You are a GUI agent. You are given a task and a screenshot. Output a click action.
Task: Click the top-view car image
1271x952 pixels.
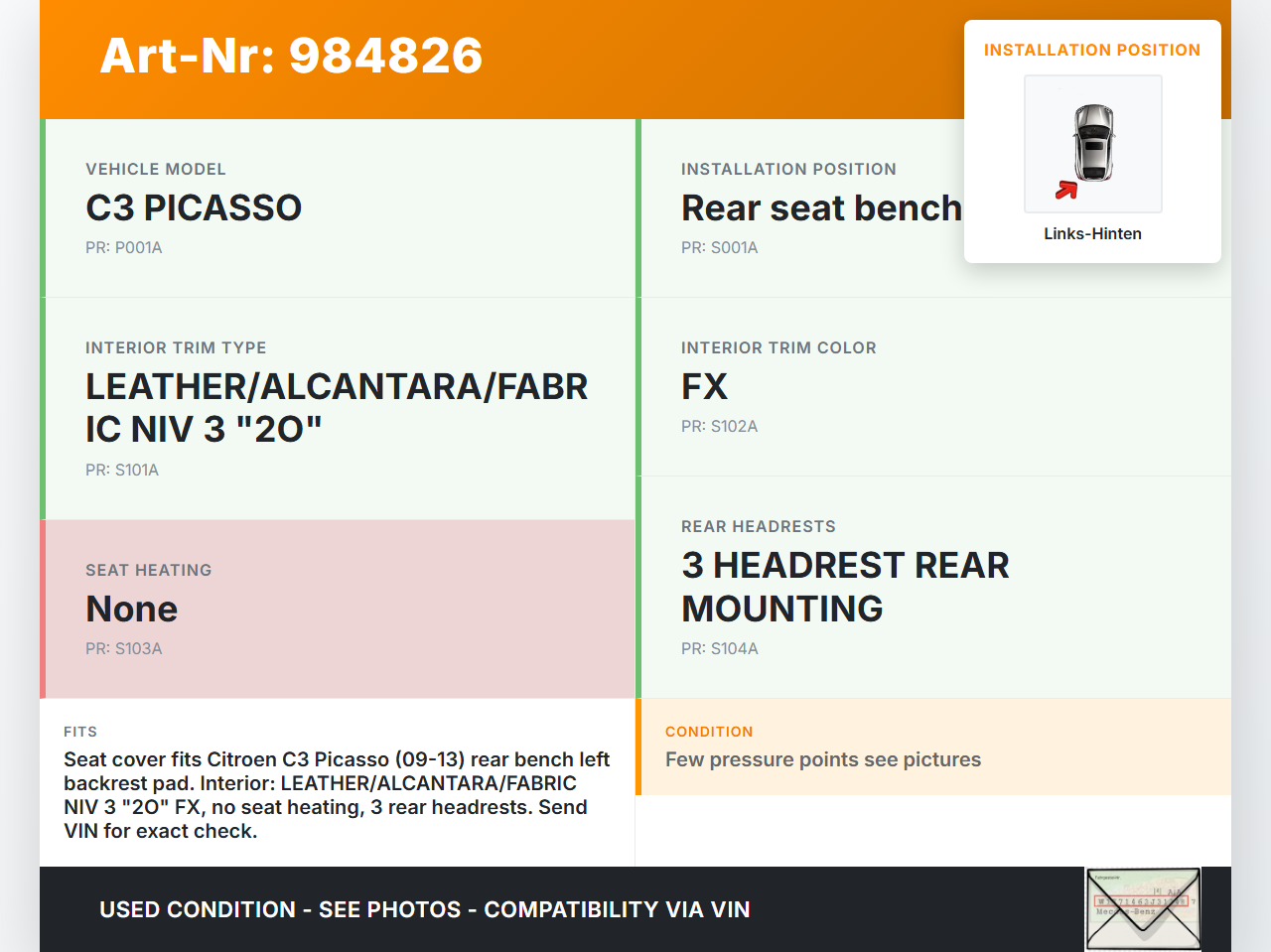(1093, 143)
